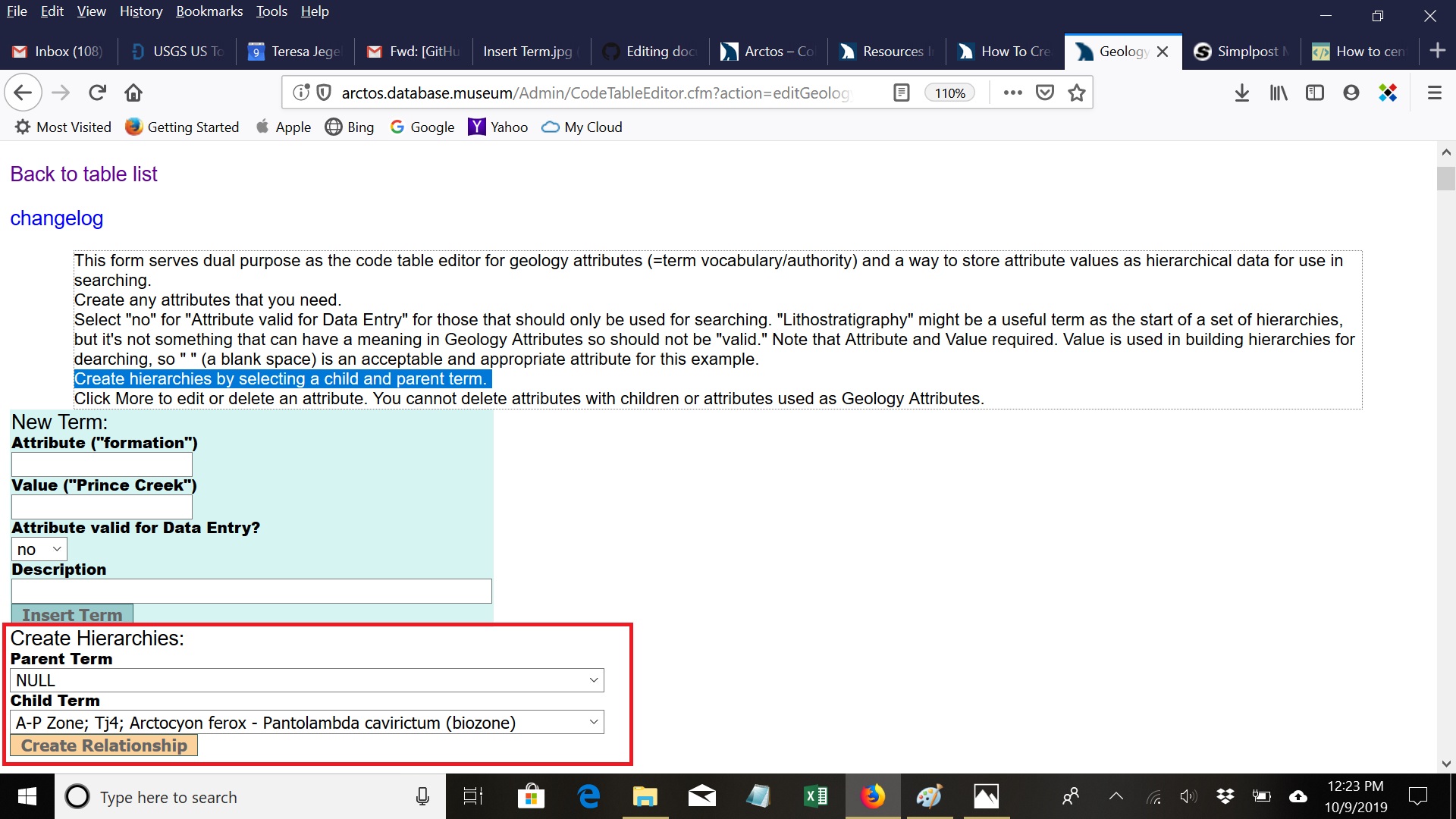Image resolution: width=1456 pixels, height=819 pixels.
Task: Toggle the sidebars toolbar icon
Action: pyautogui.click(x=1314, y=93)
